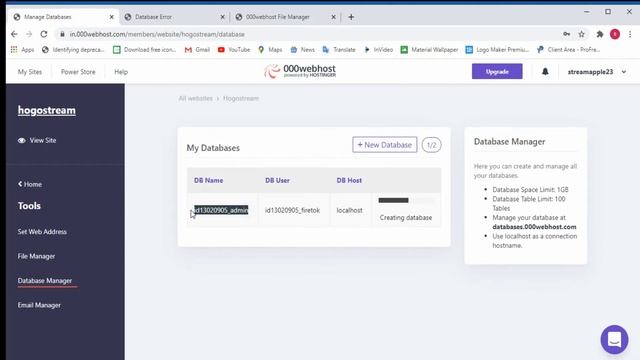Open the Maps bookmark
This screenshot has width=640, height=360.
[270, 50]
